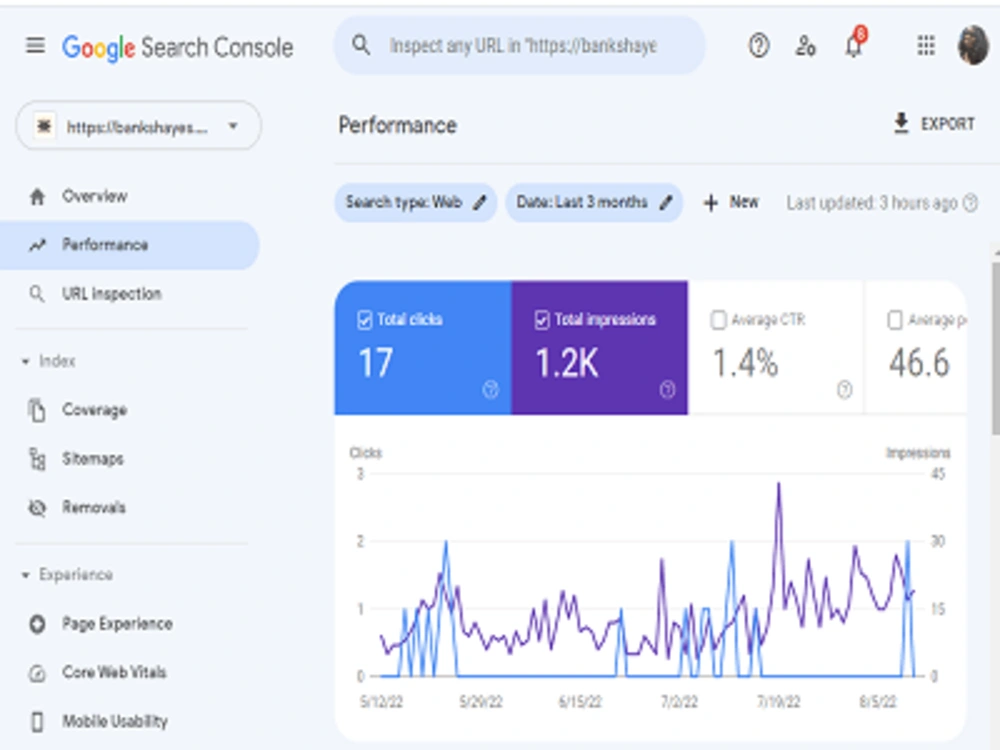Viewport: 1000px width, 750px height.
Task: Open Mobile Usability report
Action: [x=115, y=721]
